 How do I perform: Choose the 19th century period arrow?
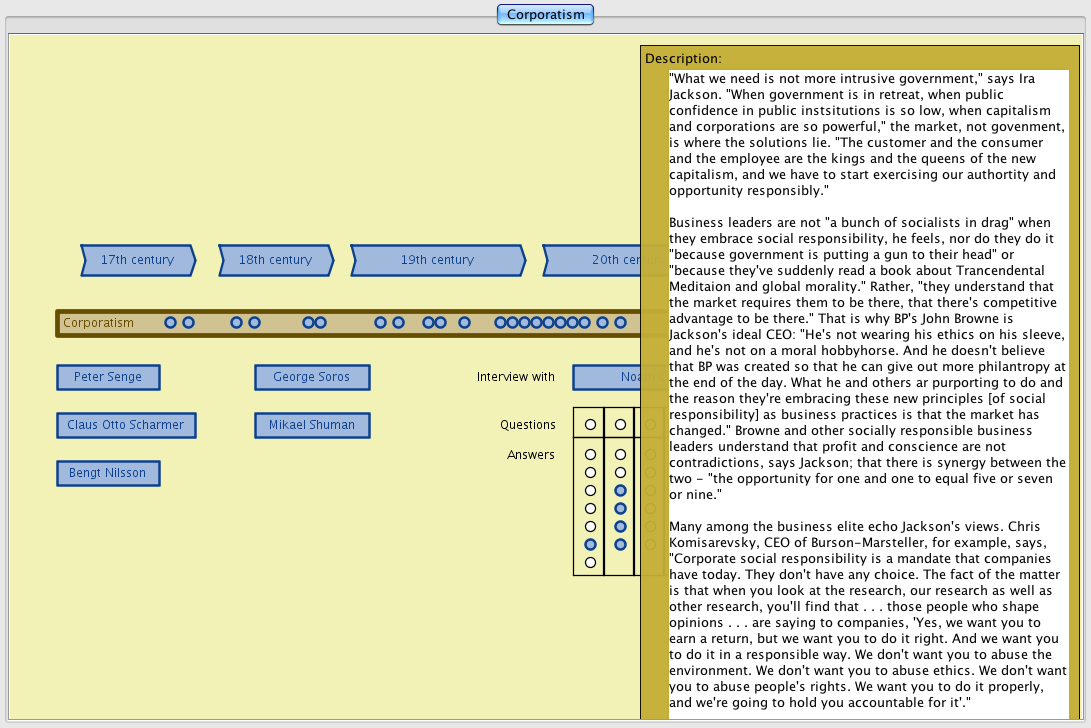(x=437, y=260)
